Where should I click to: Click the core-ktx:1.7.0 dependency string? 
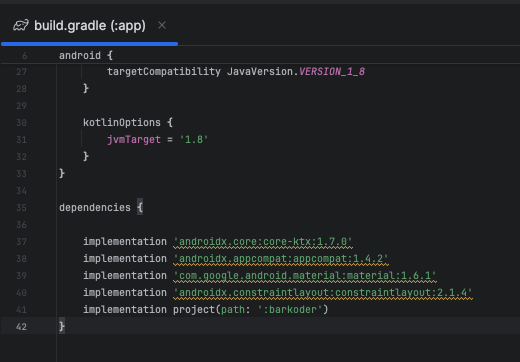click(x=263, y=242)
